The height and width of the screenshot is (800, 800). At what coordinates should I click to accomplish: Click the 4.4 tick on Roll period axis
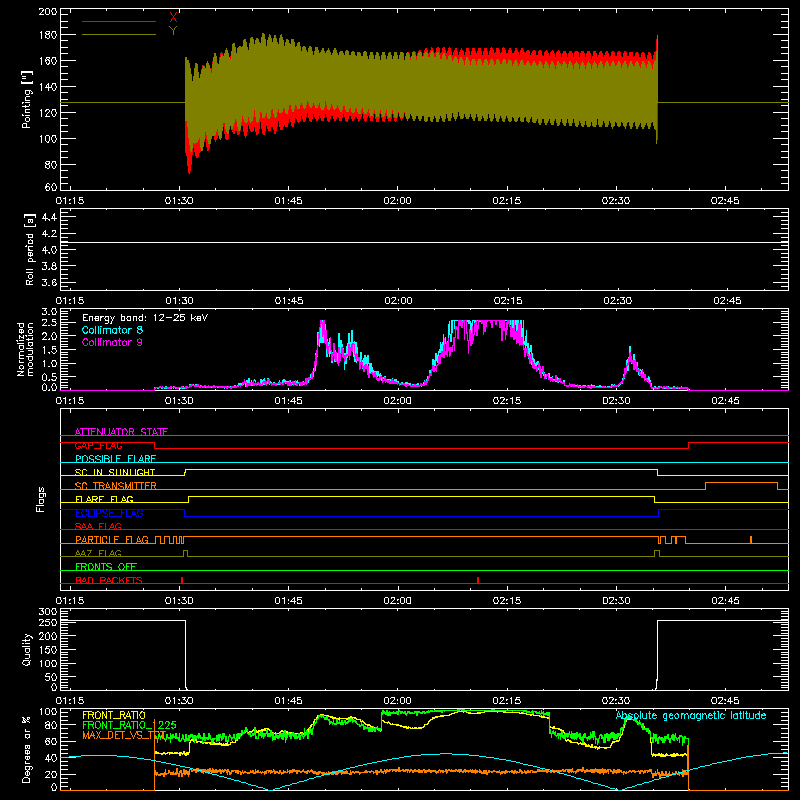coord(49,217)
